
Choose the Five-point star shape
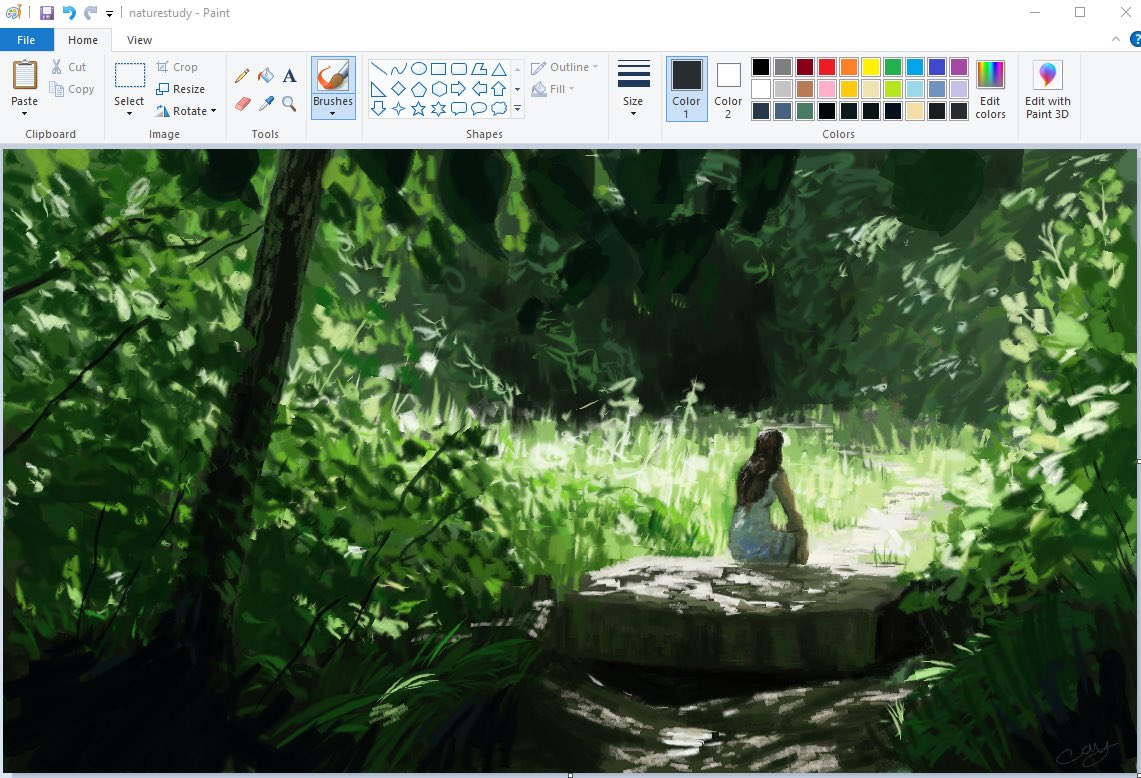pos(418,108)
